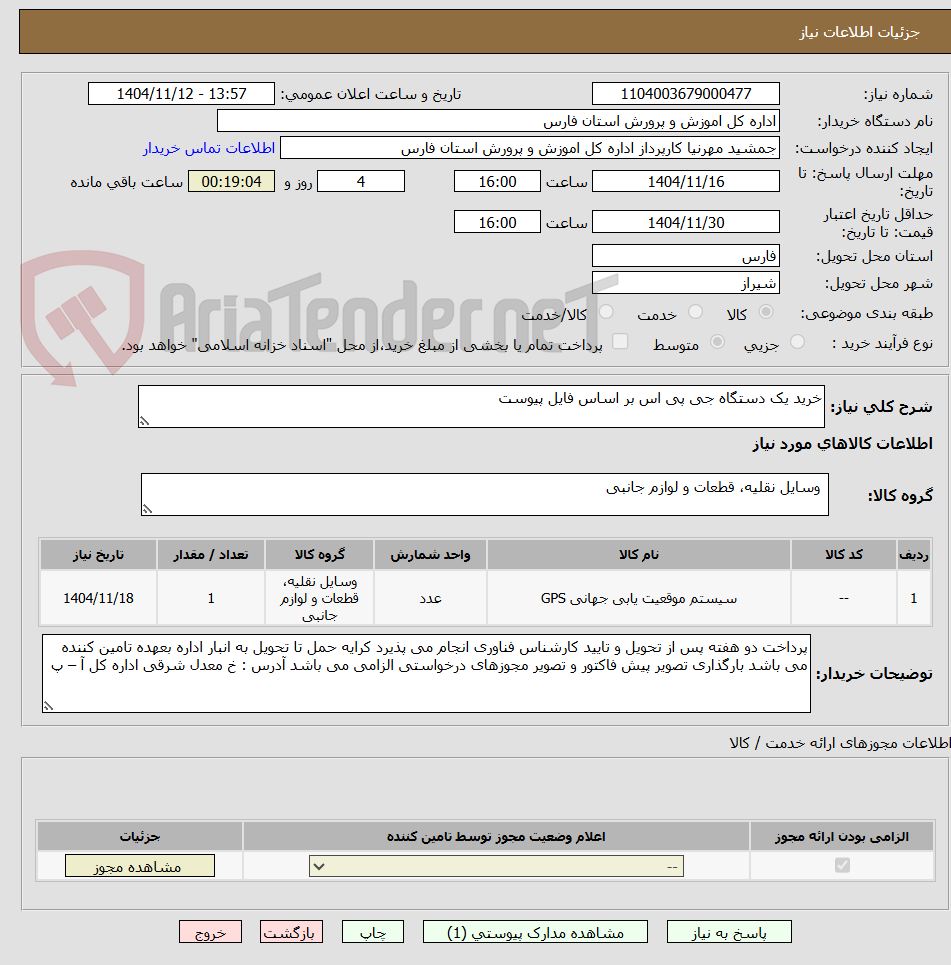Screen dimensions: 951x965
Task: Toggle the Islamic treasury payment checkbox
Action: [620, 342]
